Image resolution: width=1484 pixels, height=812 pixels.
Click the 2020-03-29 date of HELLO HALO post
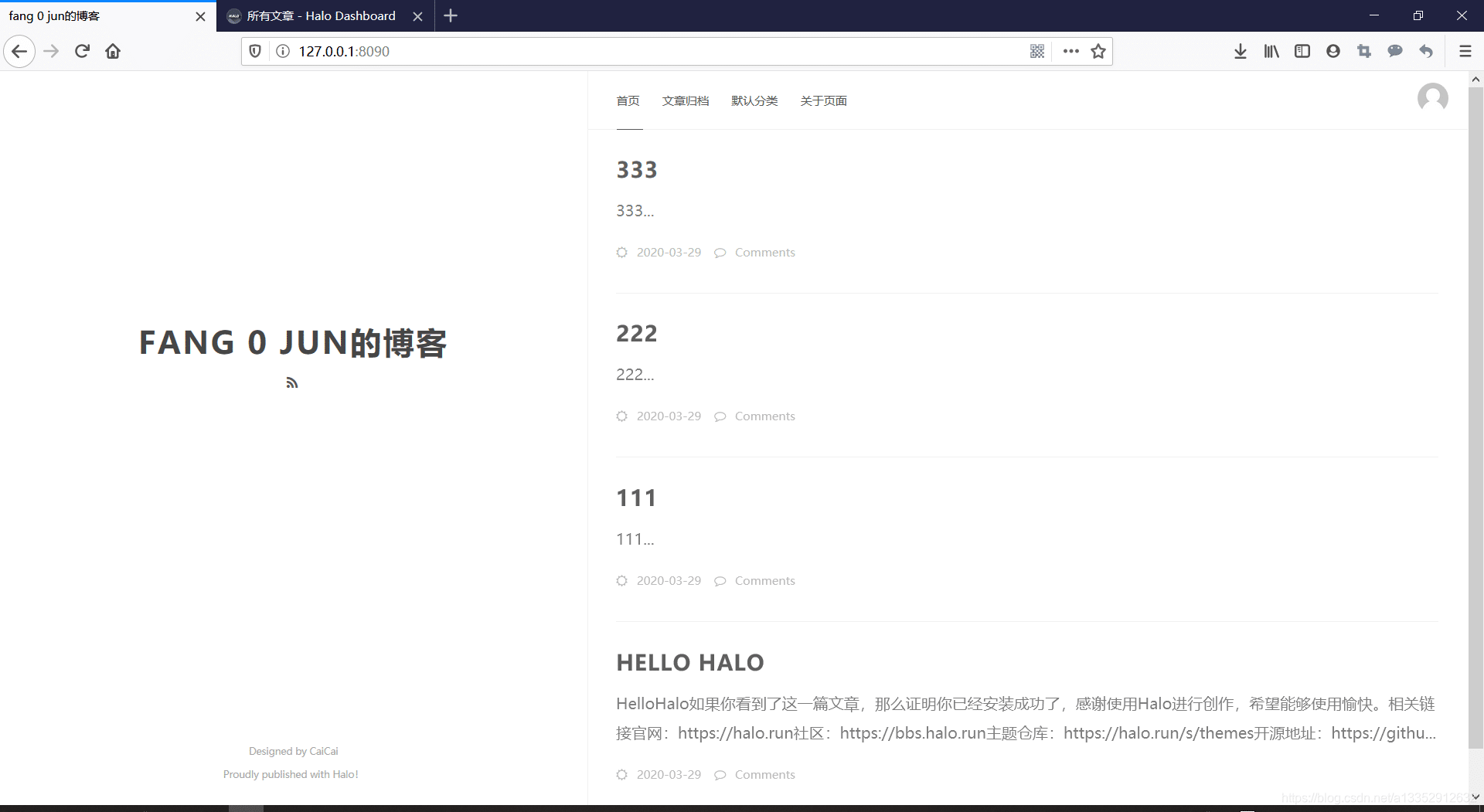coord(669,775)
